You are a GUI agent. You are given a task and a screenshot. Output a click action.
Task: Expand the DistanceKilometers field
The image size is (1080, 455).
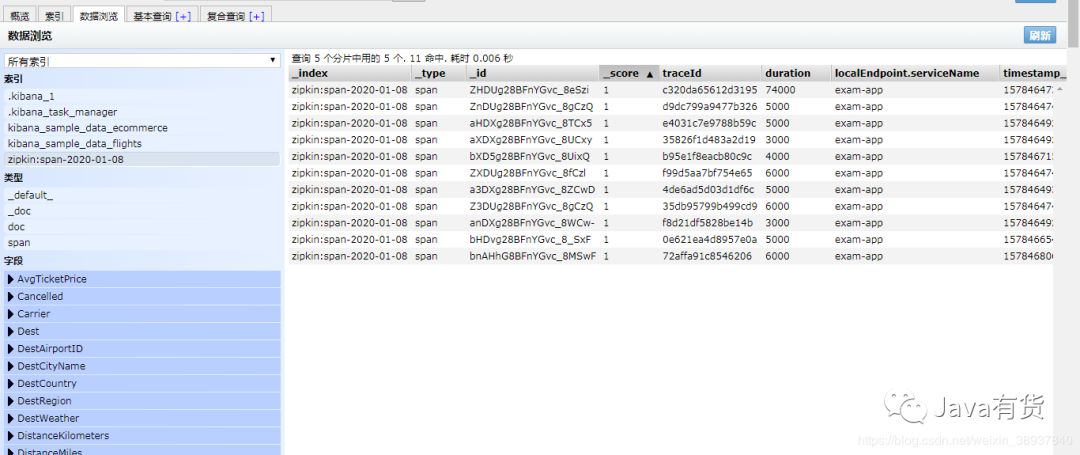(143, 436)
